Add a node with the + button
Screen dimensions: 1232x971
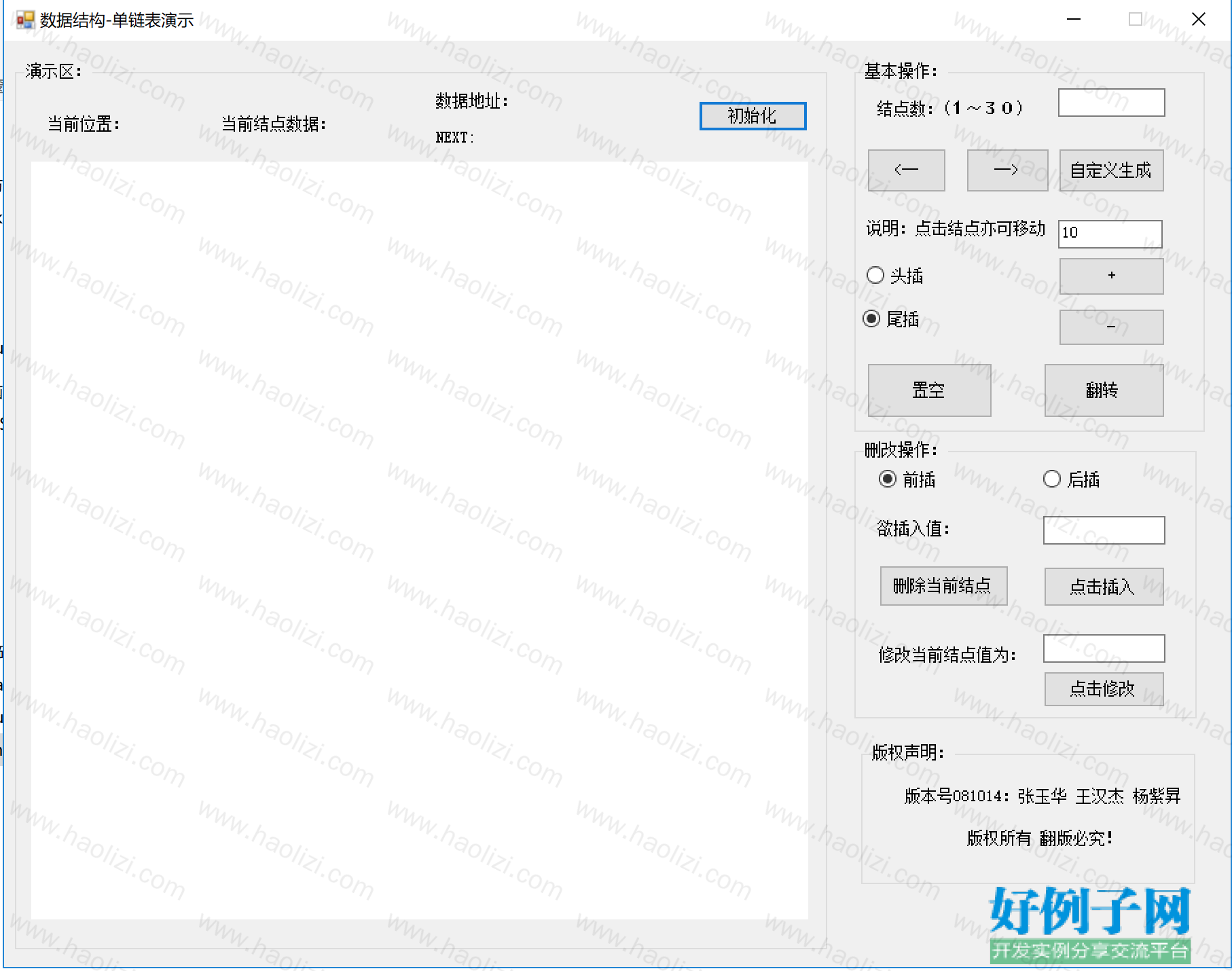coord(1111,276)
